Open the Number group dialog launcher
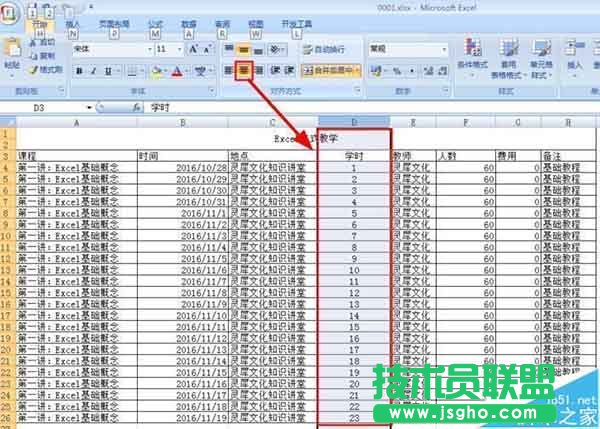 pos(445,90)
